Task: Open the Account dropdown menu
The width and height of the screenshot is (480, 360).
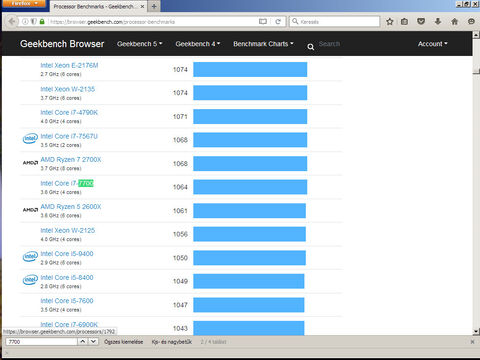Action: (x=433, y=44)
